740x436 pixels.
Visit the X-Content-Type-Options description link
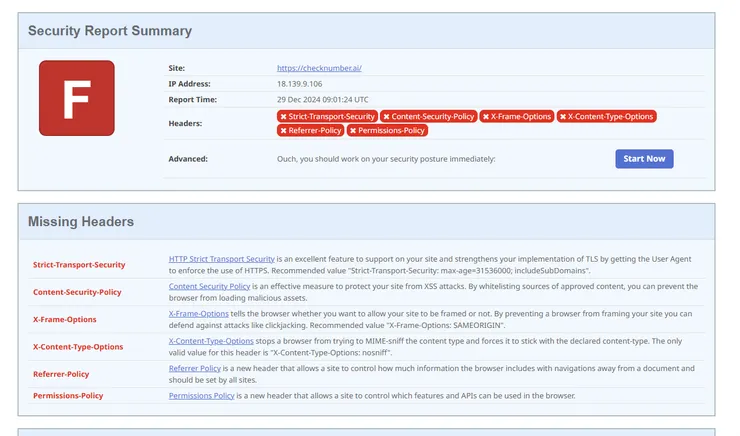pyautogui.click(x=210, y=341)
